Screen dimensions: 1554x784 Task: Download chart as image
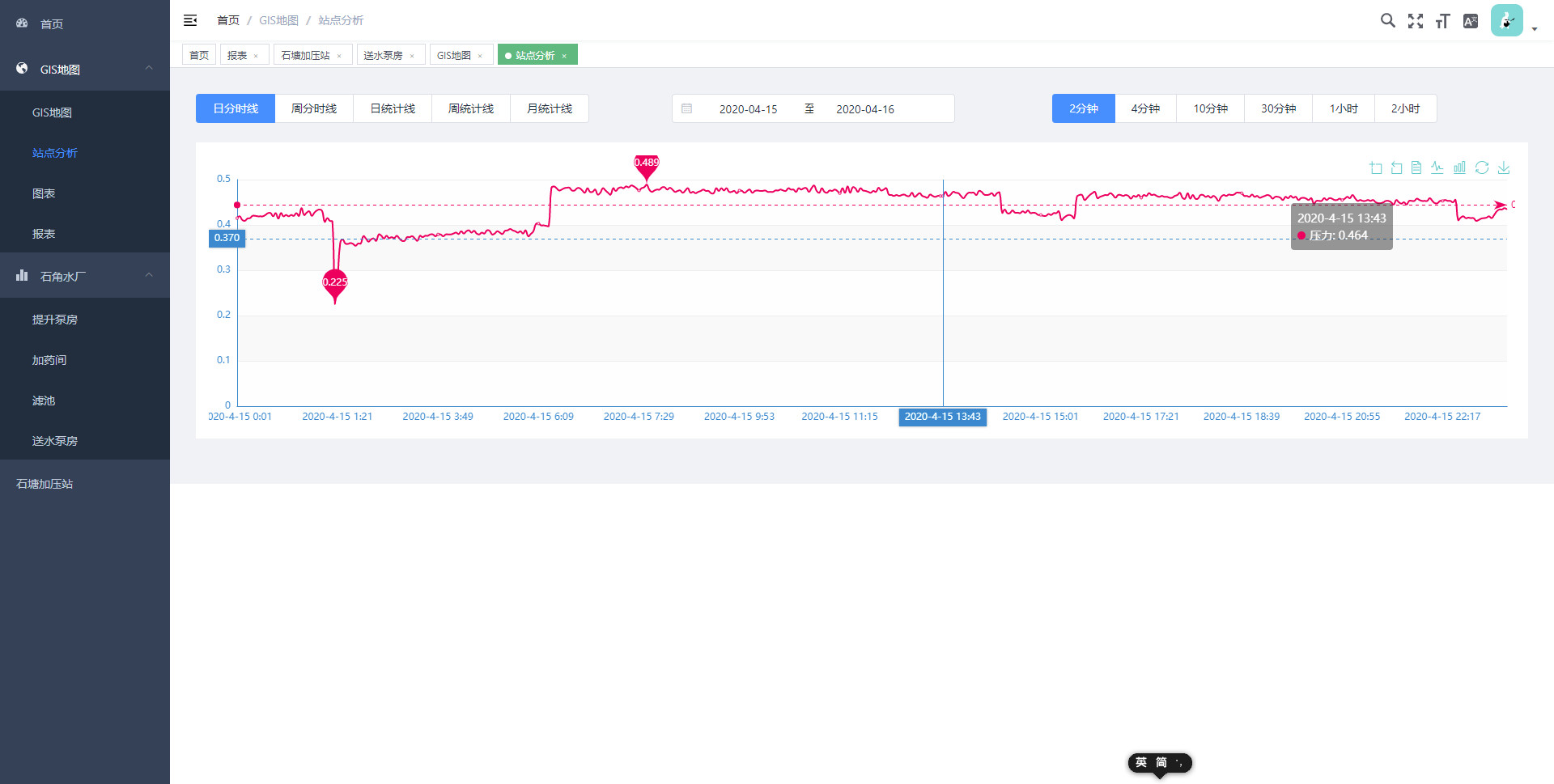point(1504,167)
